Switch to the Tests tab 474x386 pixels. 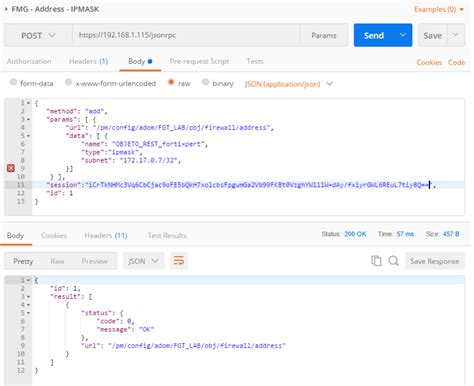[255, 61]
